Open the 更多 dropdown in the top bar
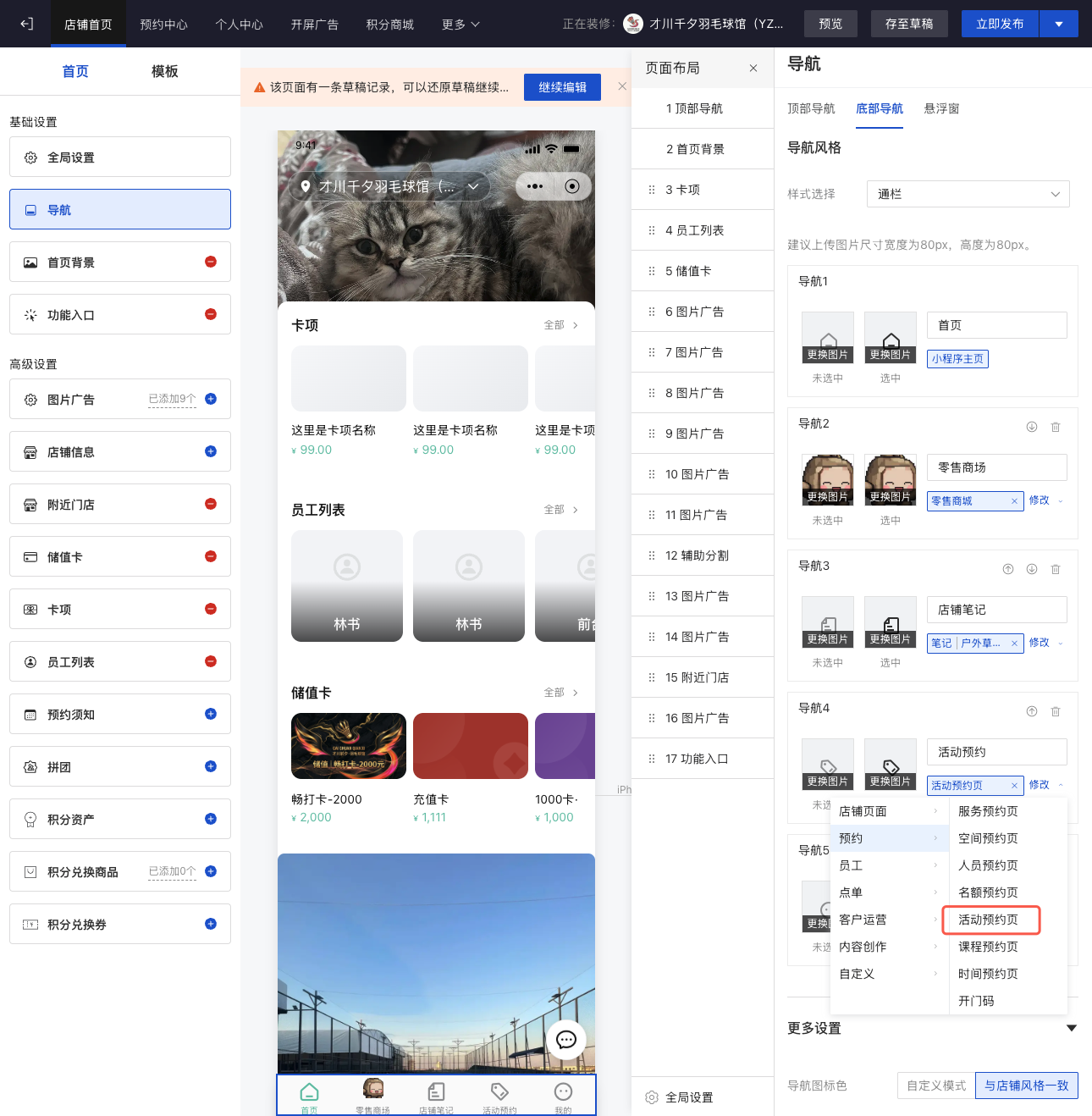Screen dimensions: 1092x1116 coord(461,25)
